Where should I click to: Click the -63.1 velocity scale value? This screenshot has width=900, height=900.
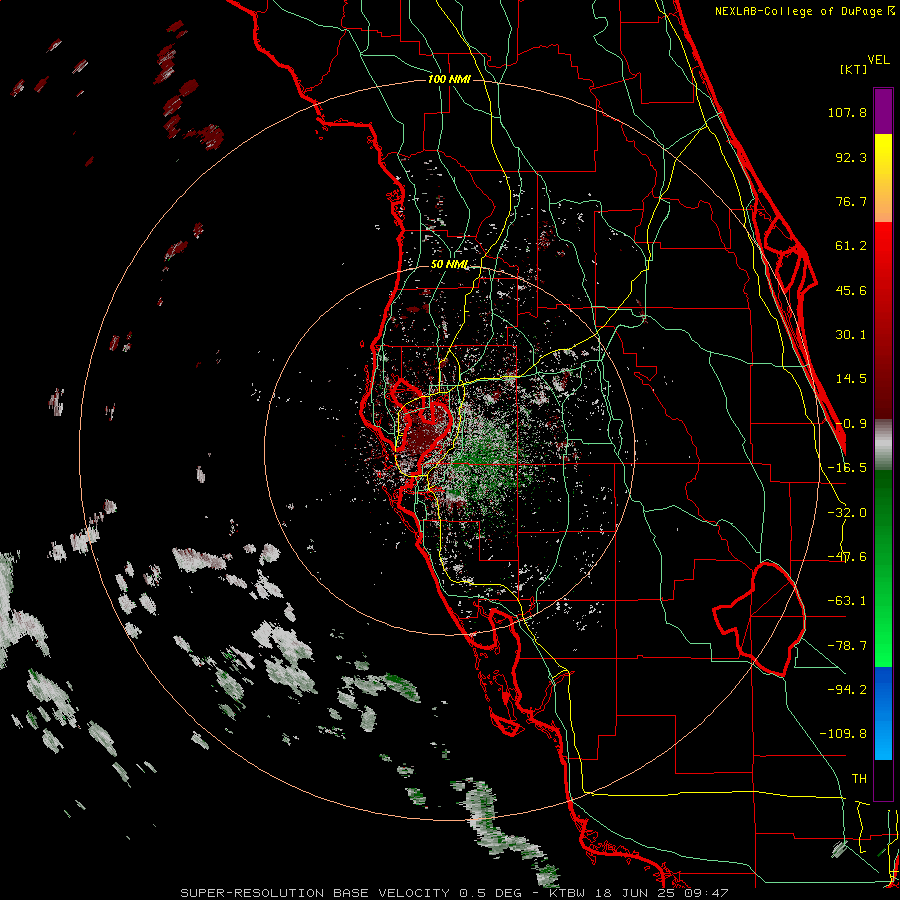847,601
